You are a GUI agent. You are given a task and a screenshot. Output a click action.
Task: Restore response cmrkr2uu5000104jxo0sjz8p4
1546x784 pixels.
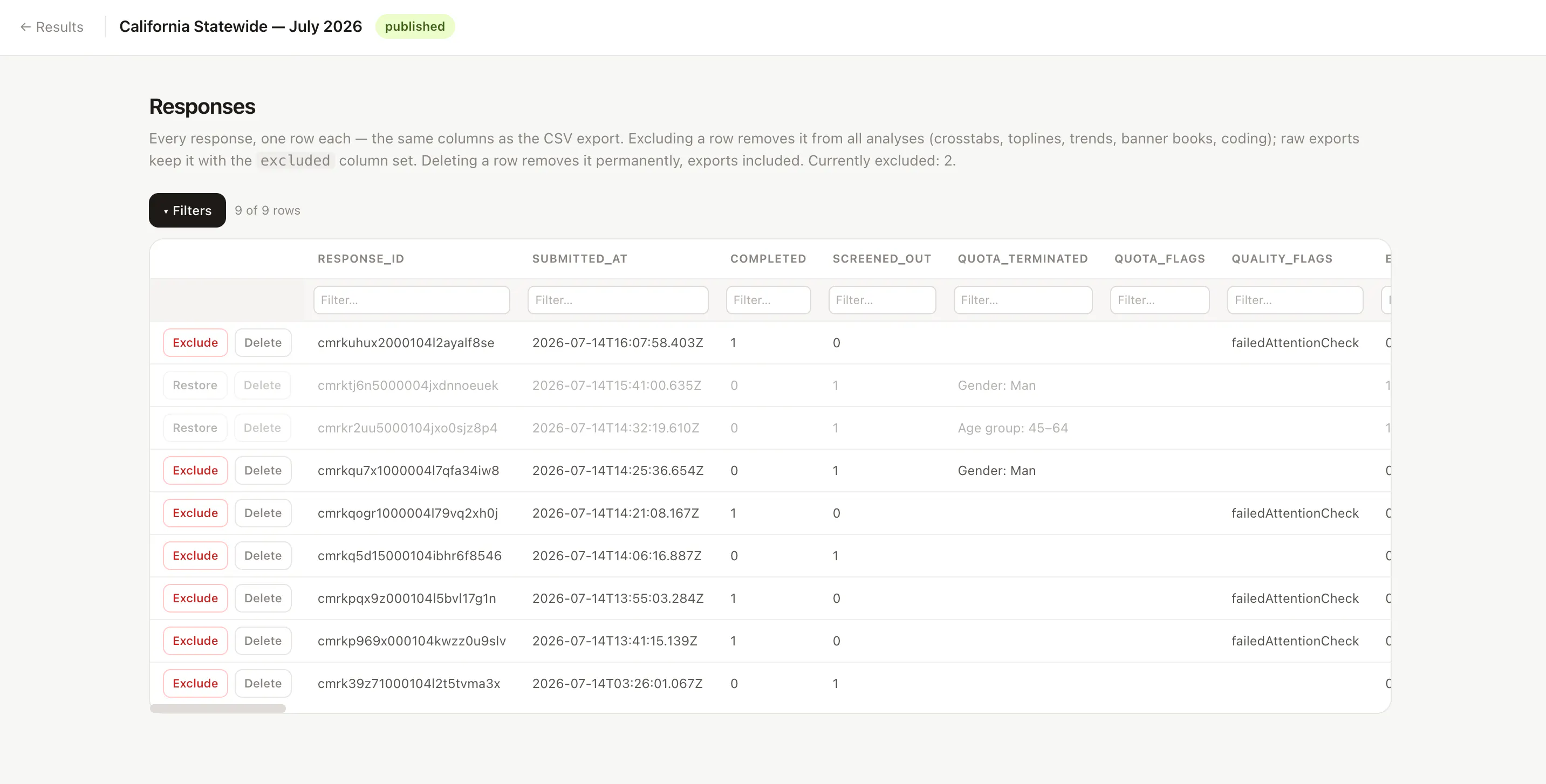point(195,428)
